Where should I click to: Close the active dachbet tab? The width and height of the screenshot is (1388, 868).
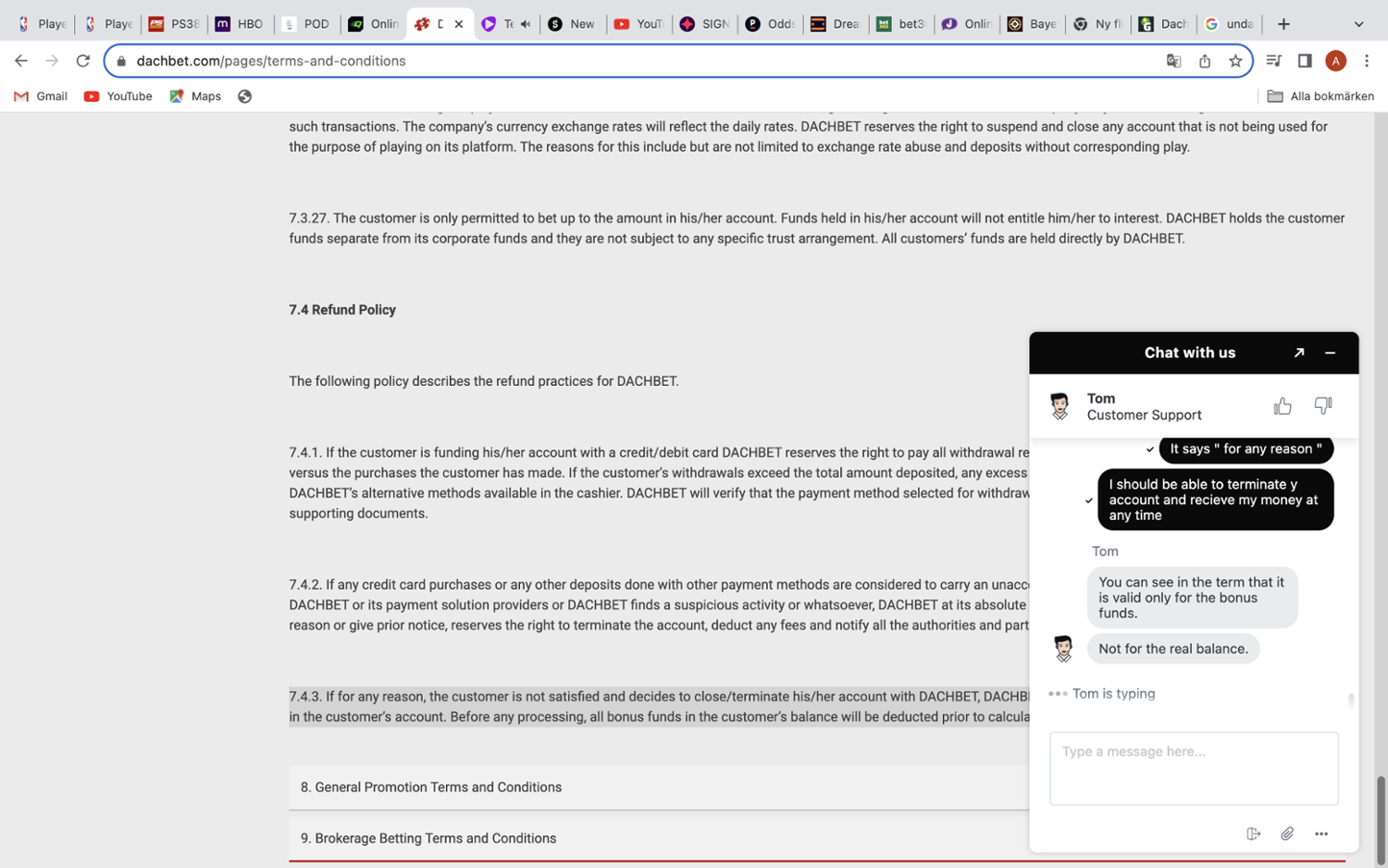pos(458,24)
